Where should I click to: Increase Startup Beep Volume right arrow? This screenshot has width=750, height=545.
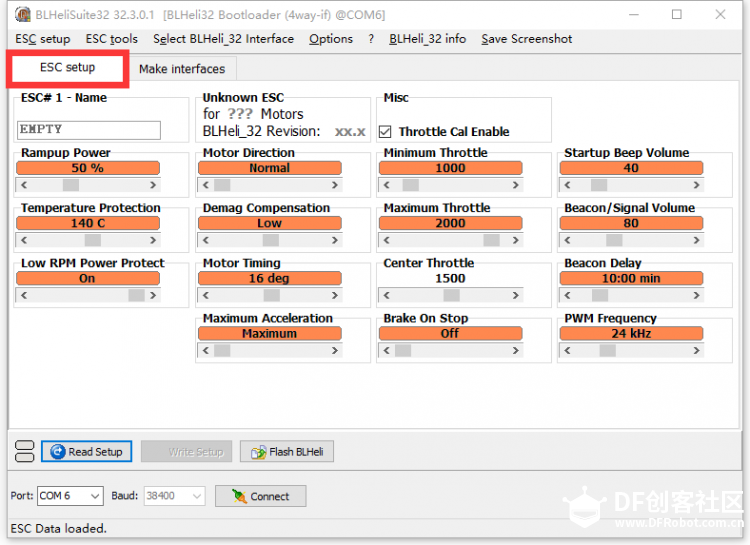pyautogui.click(x=696, y=185)
